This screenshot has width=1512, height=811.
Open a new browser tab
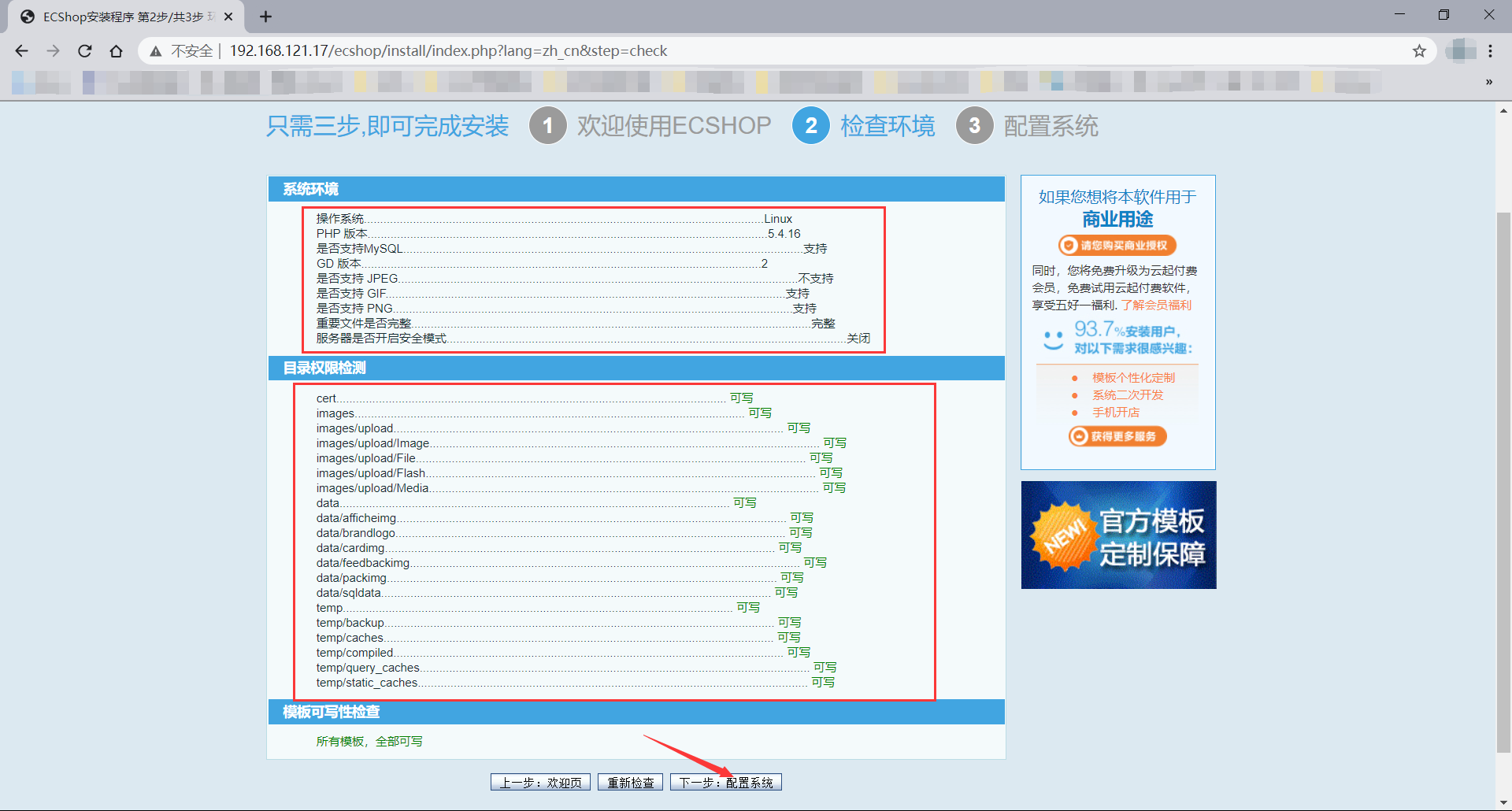(265, 17)
